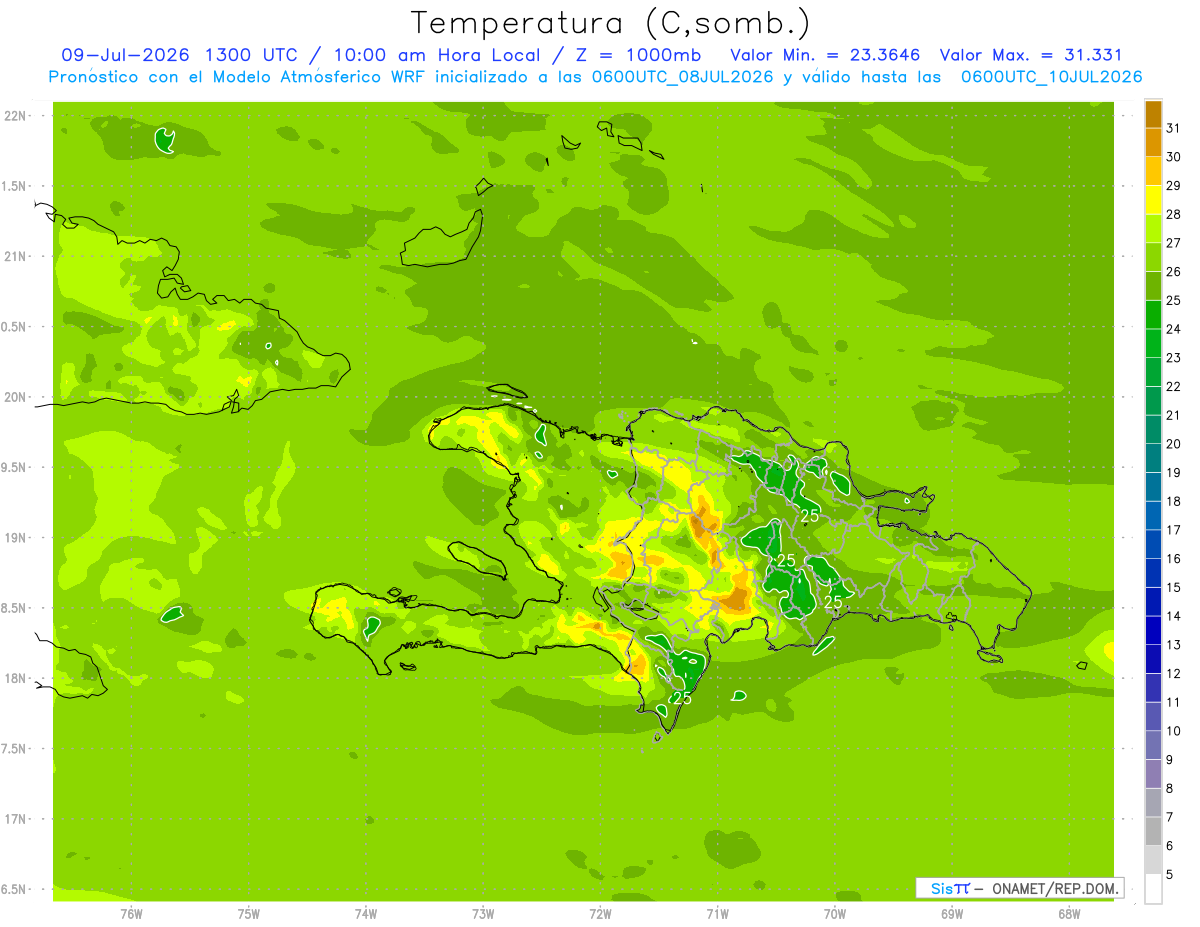Select the blue swatch between 14 and 15

pos(1153,602)
